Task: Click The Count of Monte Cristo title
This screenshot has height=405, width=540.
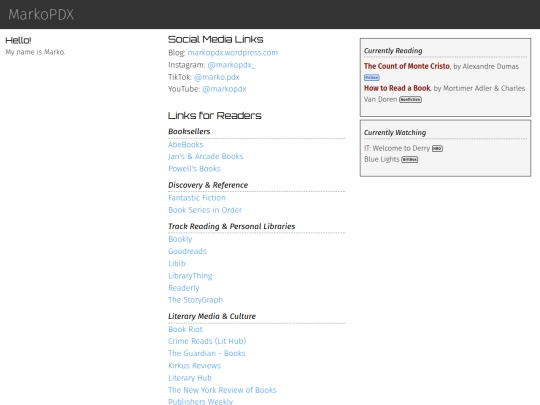Action: (407, 66)
